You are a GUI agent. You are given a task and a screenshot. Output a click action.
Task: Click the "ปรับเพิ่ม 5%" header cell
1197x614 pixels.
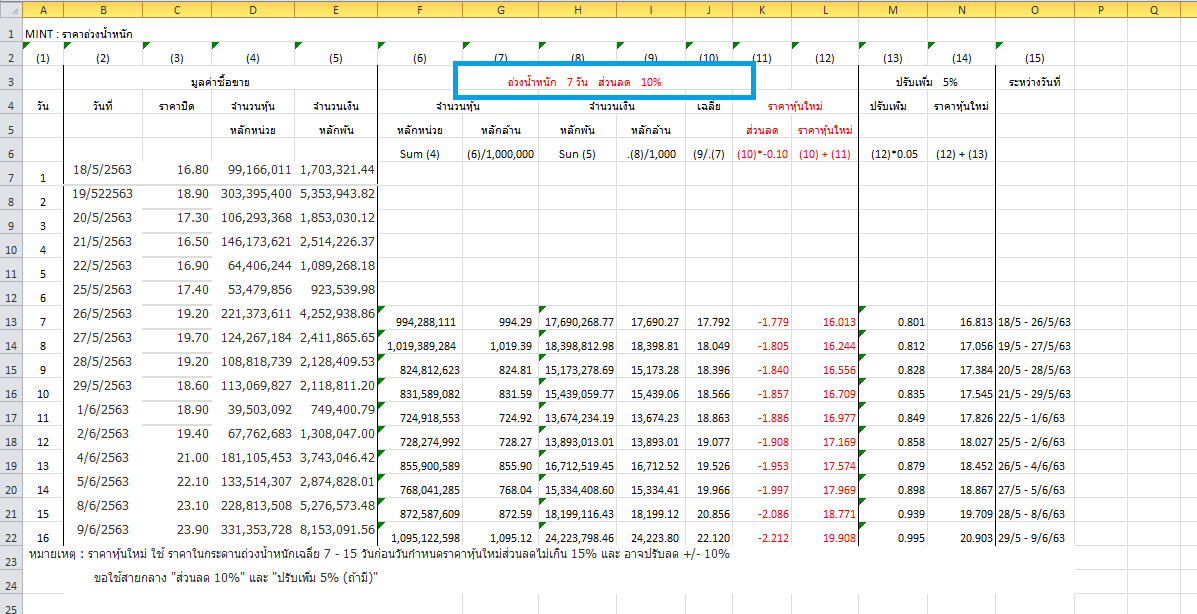(926, 81)
